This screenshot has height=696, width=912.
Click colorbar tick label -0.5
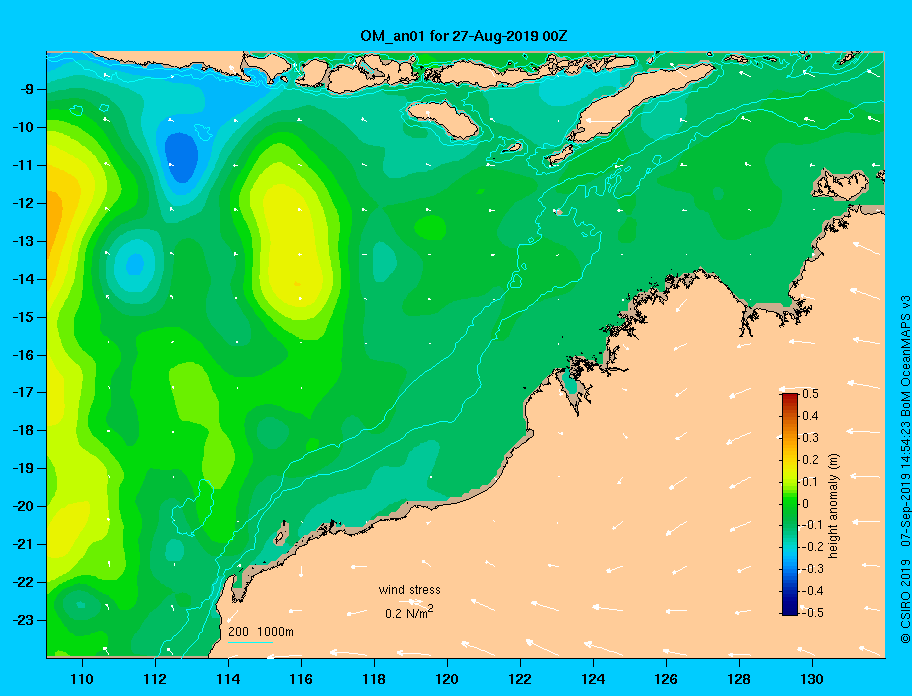[x=813, y=613]
